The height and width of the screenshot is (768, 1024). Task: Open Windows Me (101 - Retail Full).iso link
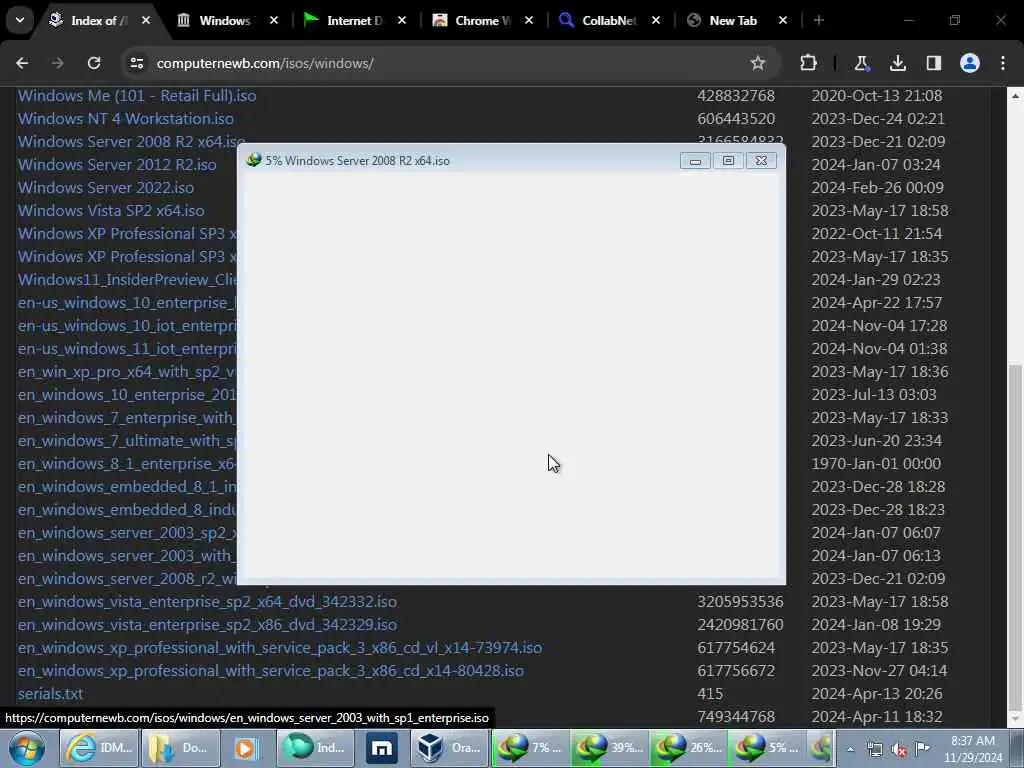click(137, 95)
